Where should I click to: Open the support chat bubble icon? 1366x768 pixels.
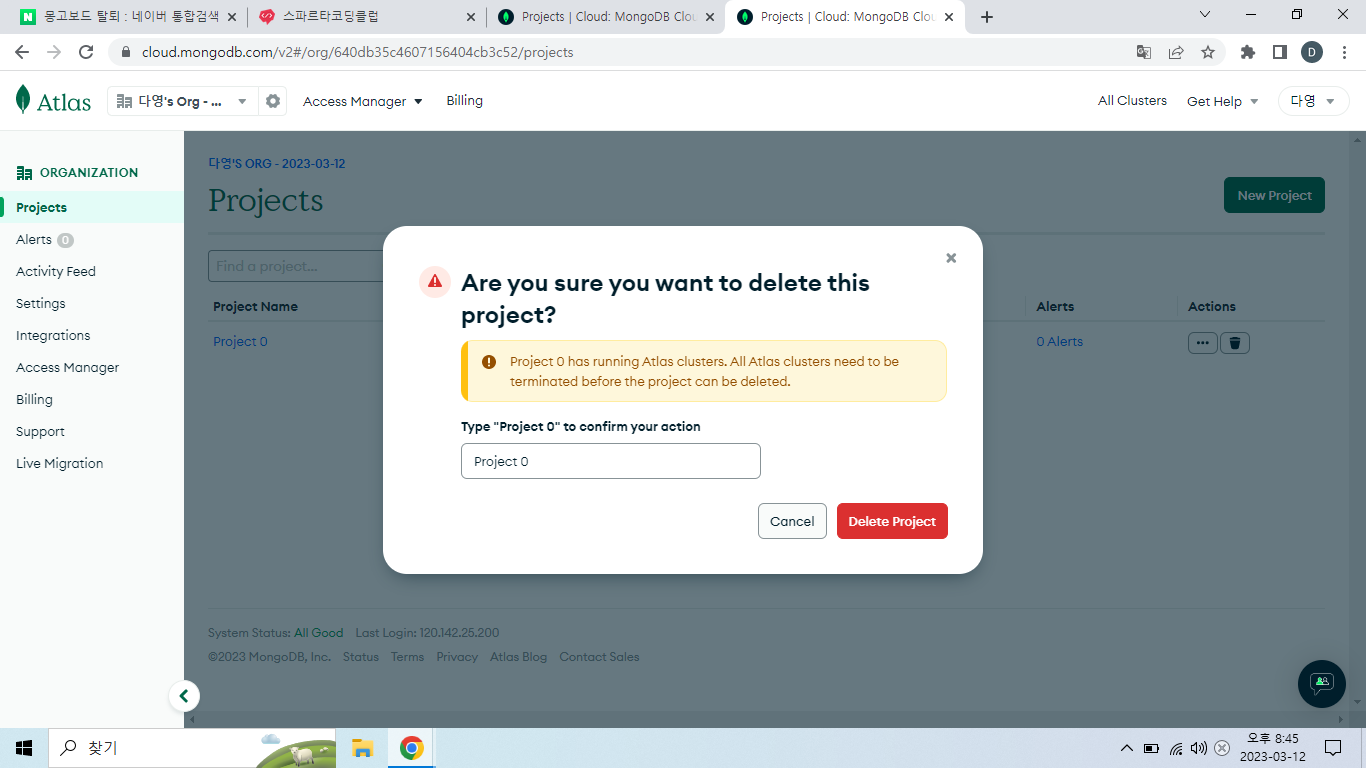coord(1322,684)
